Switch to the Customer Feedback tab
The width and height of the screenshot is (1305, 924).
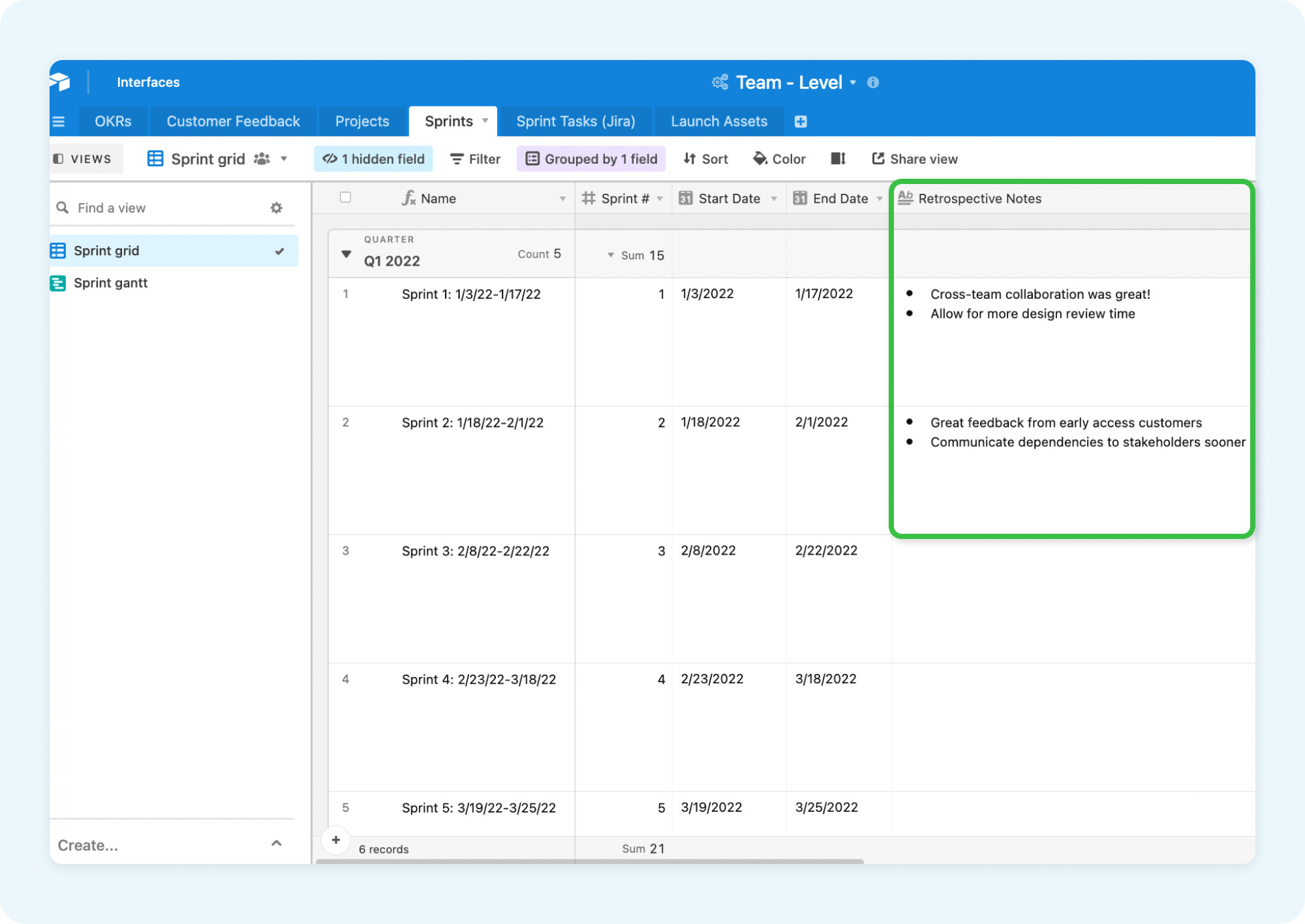[x=233, y=122]
